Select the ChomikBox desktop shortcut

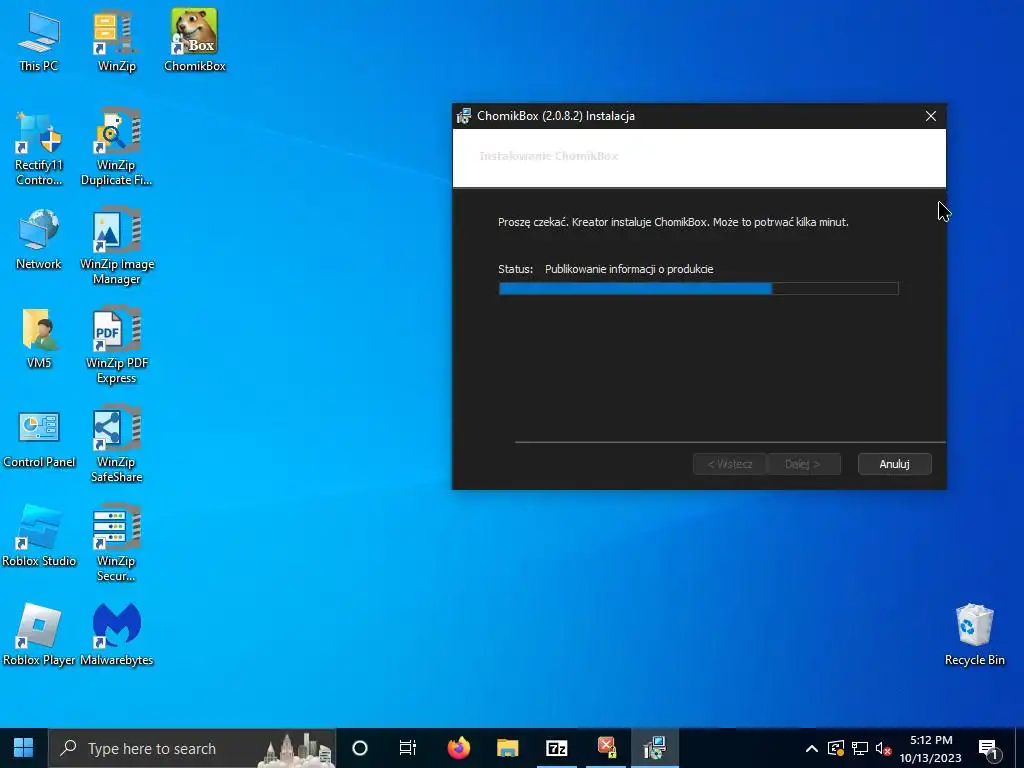tap(195, 40)
